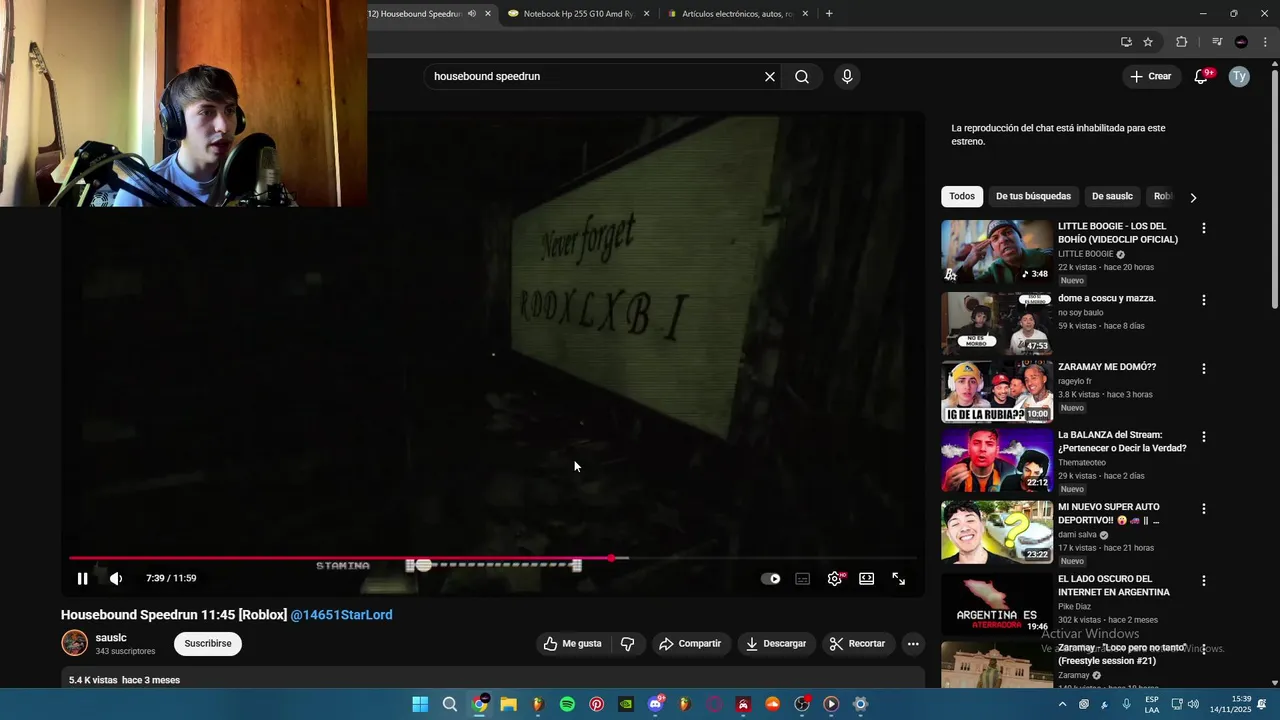
Task: Open a new browser tab
Action: [829, 13]
